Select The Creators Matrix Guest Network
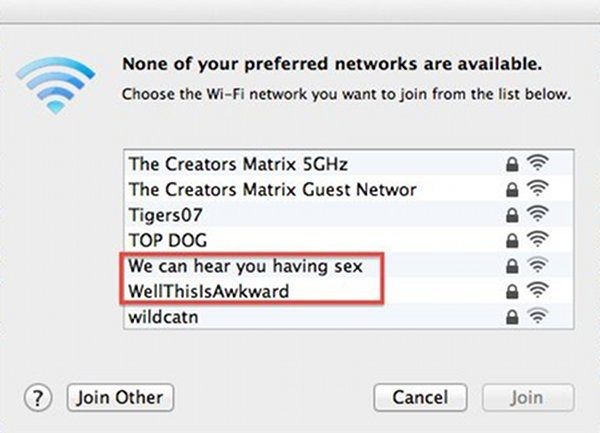Image resolution: width=600 pixels, height=433 pixels. pos(349,189)
